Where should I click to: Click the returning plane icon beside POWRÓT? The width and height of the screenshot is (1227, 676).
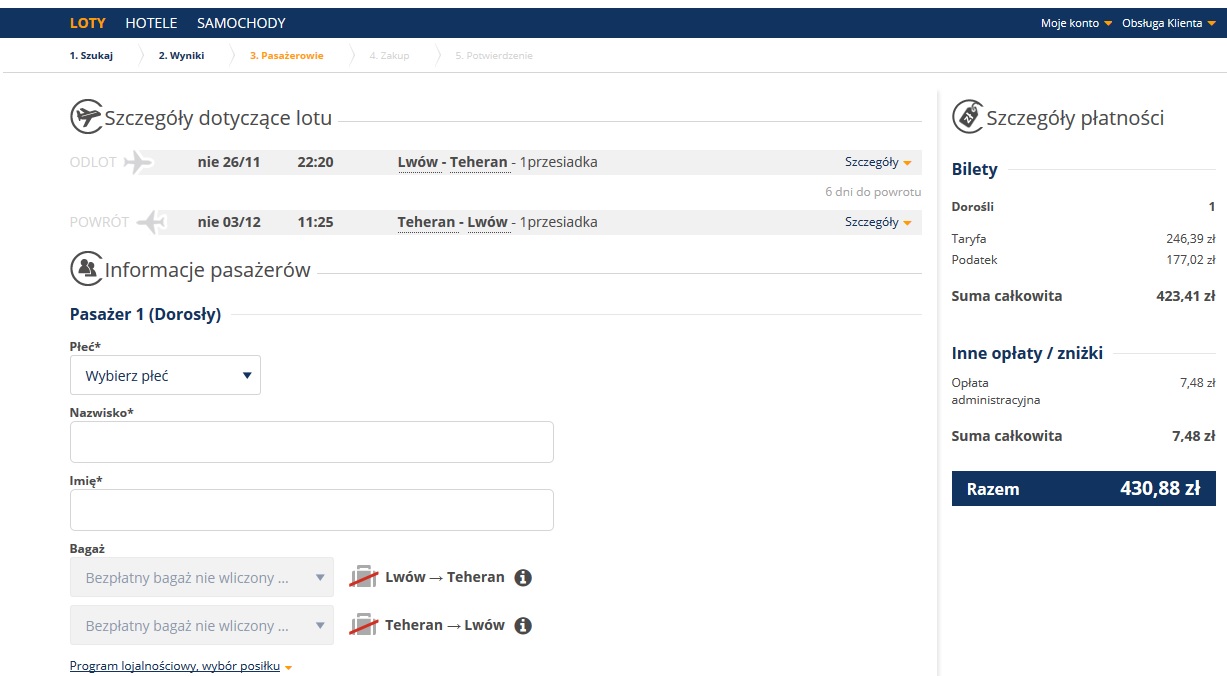click(x=150, y=222)
